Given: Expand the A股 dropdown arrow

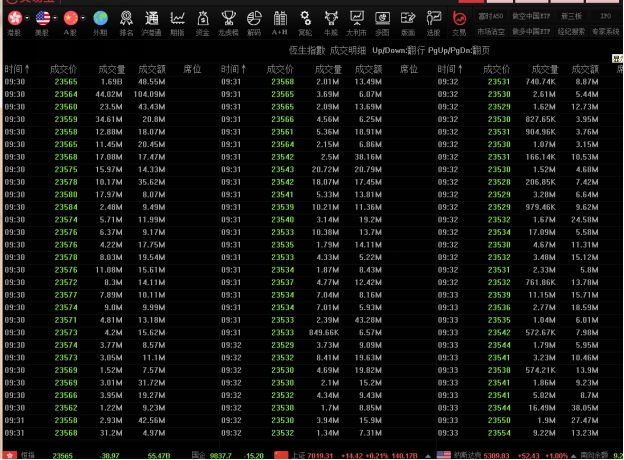Looking at the screenshot, I should point(82,19).
